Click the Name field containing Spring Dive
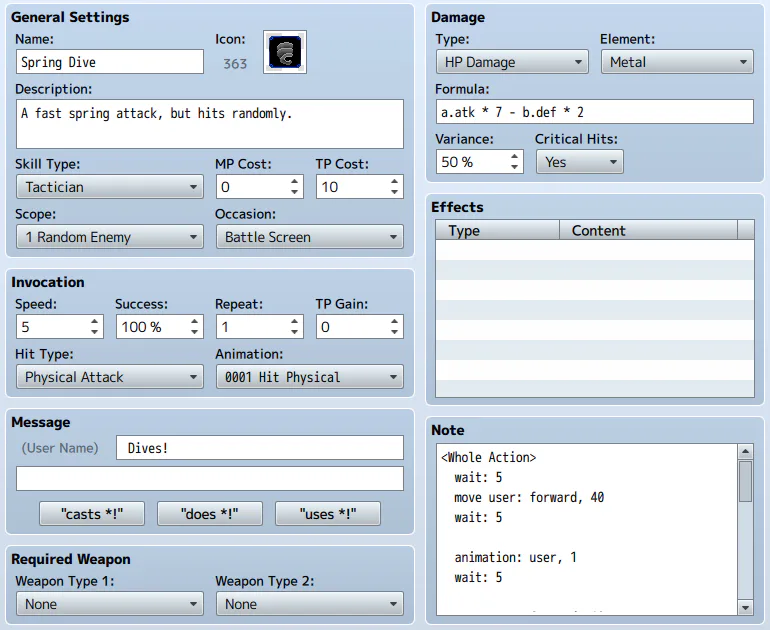 click(110, 62)
